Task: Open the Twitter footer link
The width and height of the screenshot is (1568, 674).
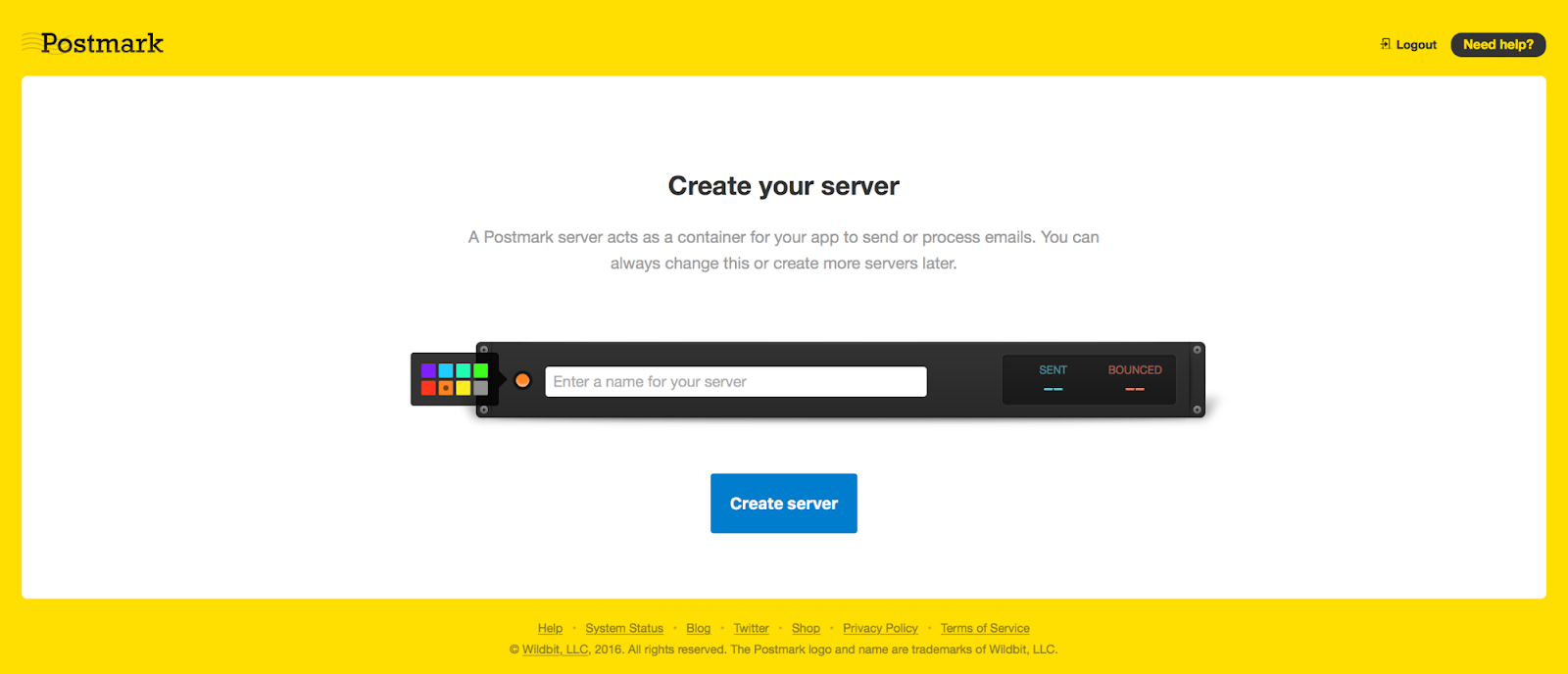Action: click(752, 628)
